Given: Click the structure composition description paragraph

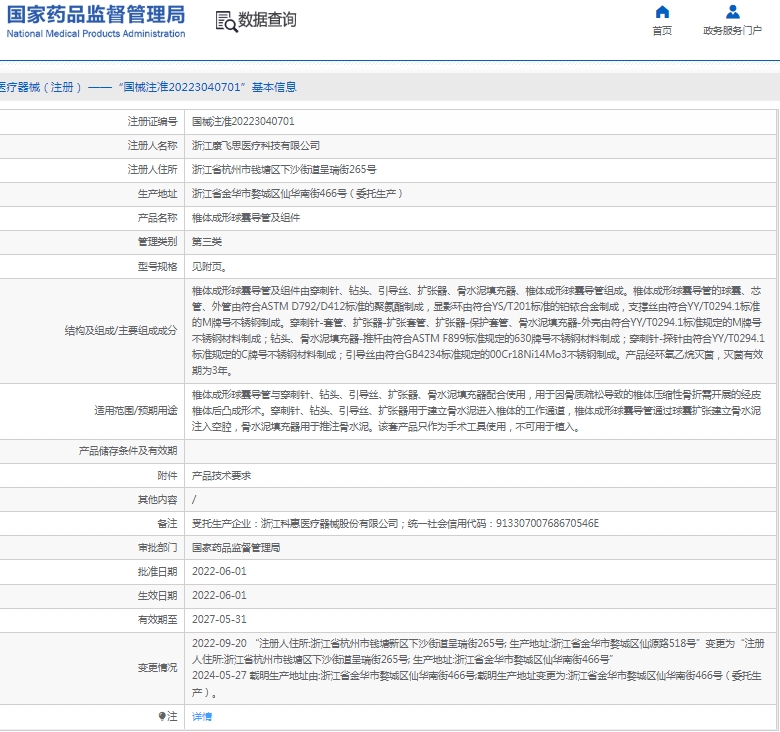Looking at the screenshot, I should (x=478, y=331).
